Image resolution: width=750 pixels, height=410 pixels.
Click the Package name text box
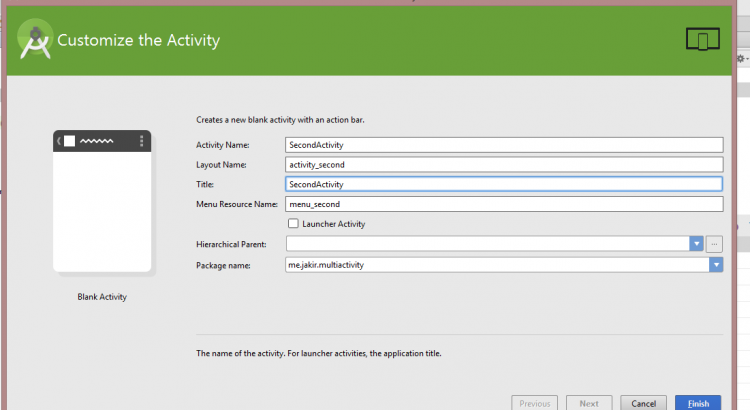(496, 265)
